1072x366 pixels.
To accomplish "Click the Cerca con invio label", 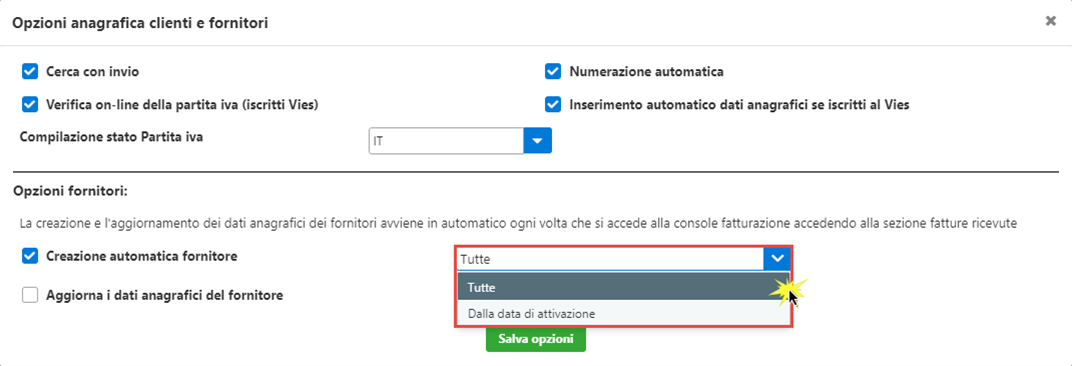I will tap(94, 71).
